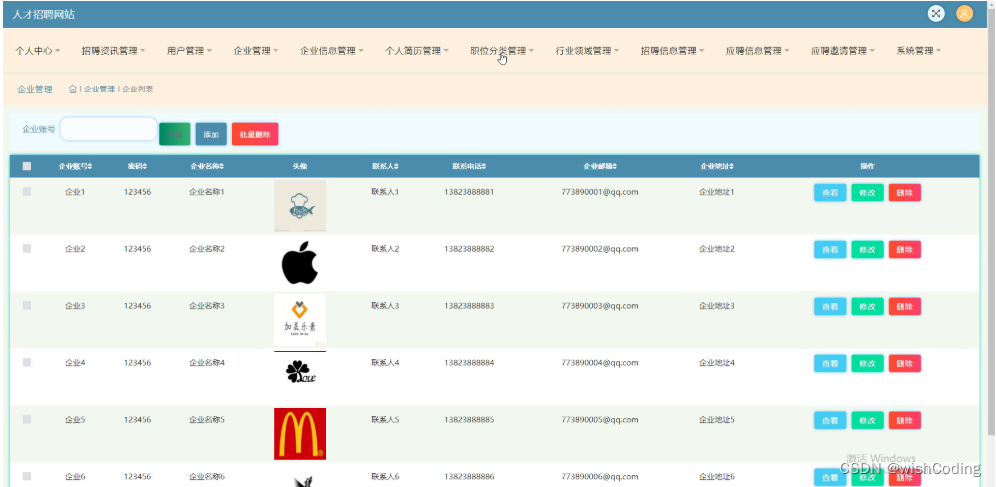
Task: Sort by 企业账号 column arrow
Action: pyautogui.click(x=90, y=166)
